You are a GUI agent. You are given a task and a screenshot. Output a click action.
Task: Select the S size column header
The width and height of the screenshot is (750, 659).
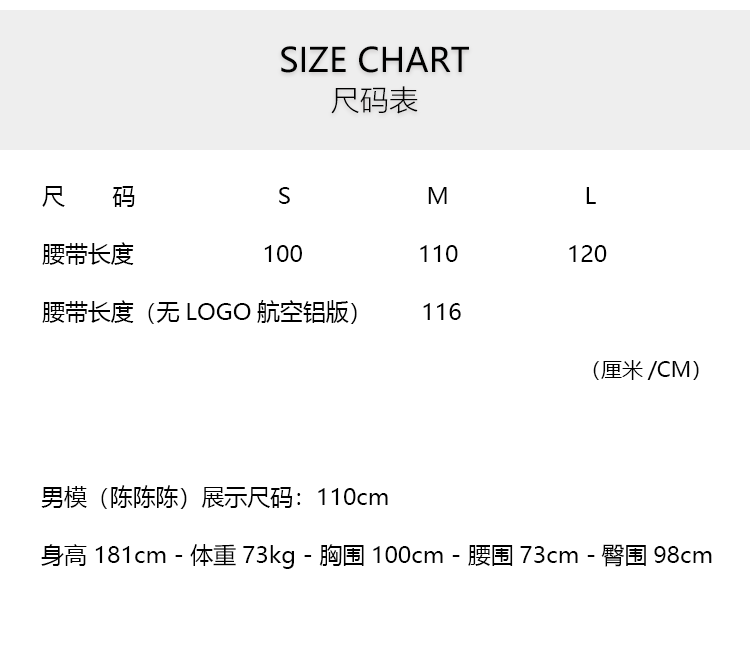[284, 196]
